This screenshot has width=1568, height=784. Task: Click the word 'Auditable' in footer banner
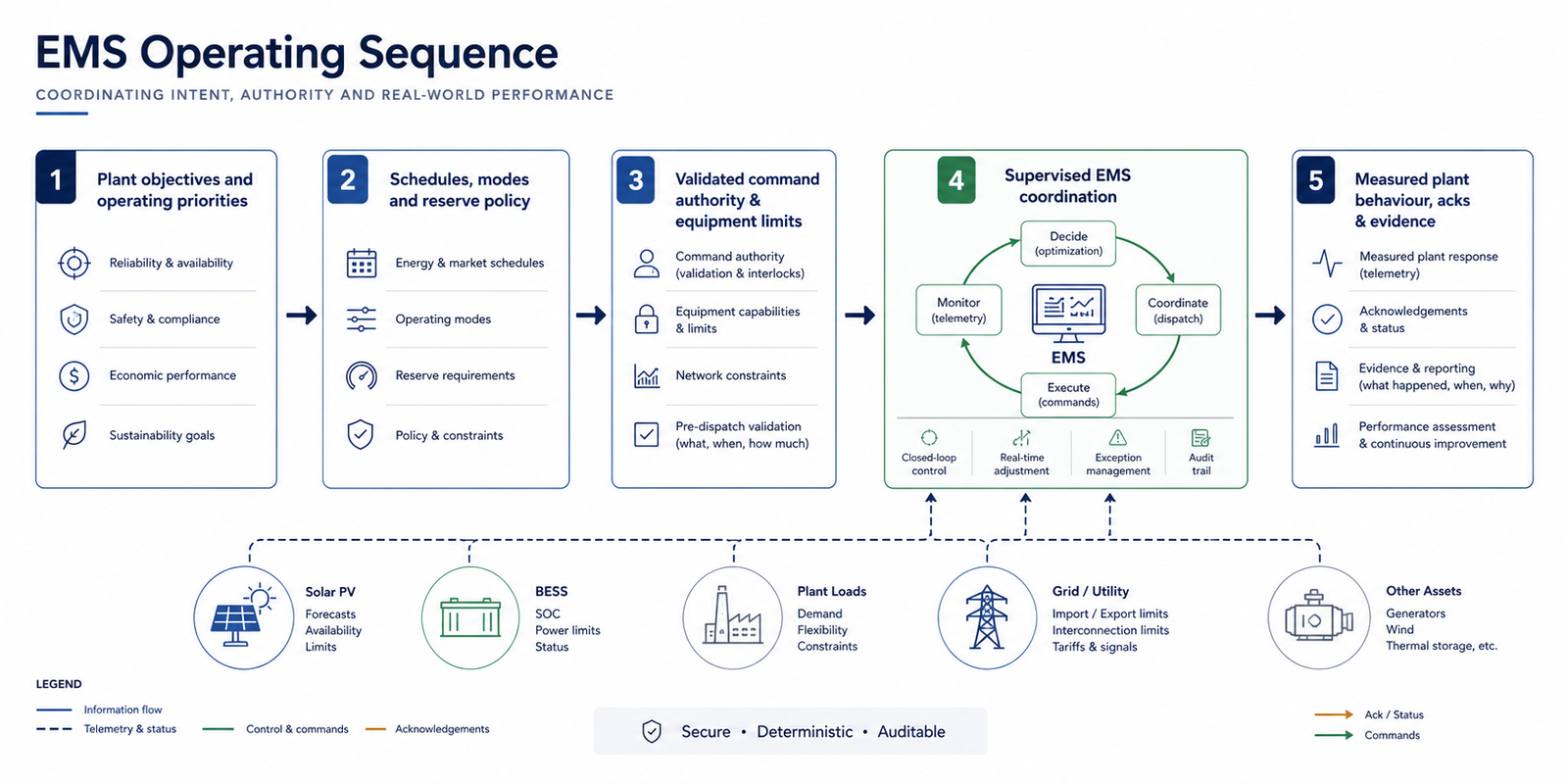click(x=911, y=731)
